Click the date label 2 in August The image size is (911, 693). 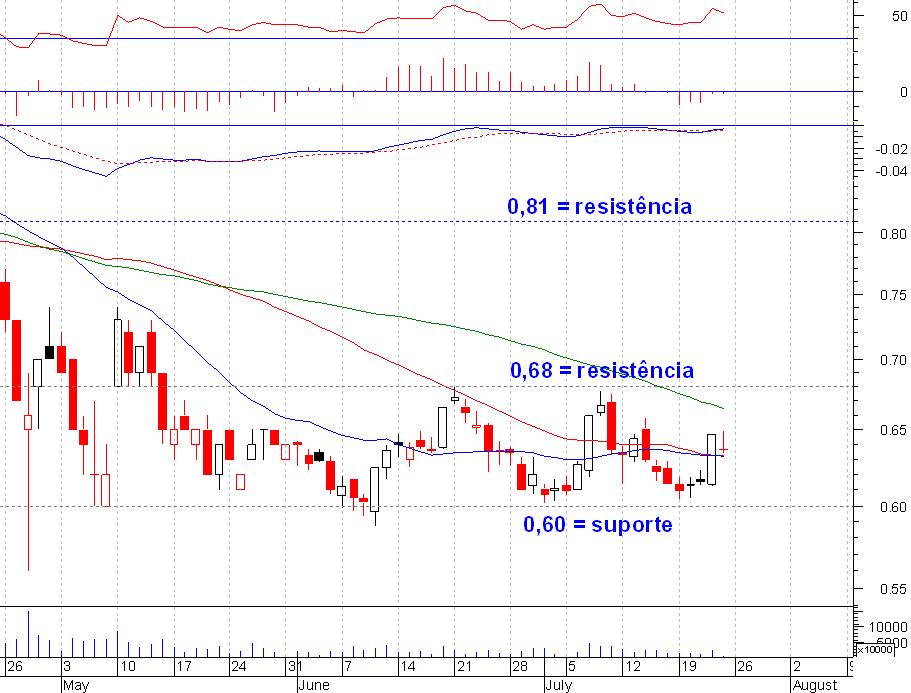(797, 666)
